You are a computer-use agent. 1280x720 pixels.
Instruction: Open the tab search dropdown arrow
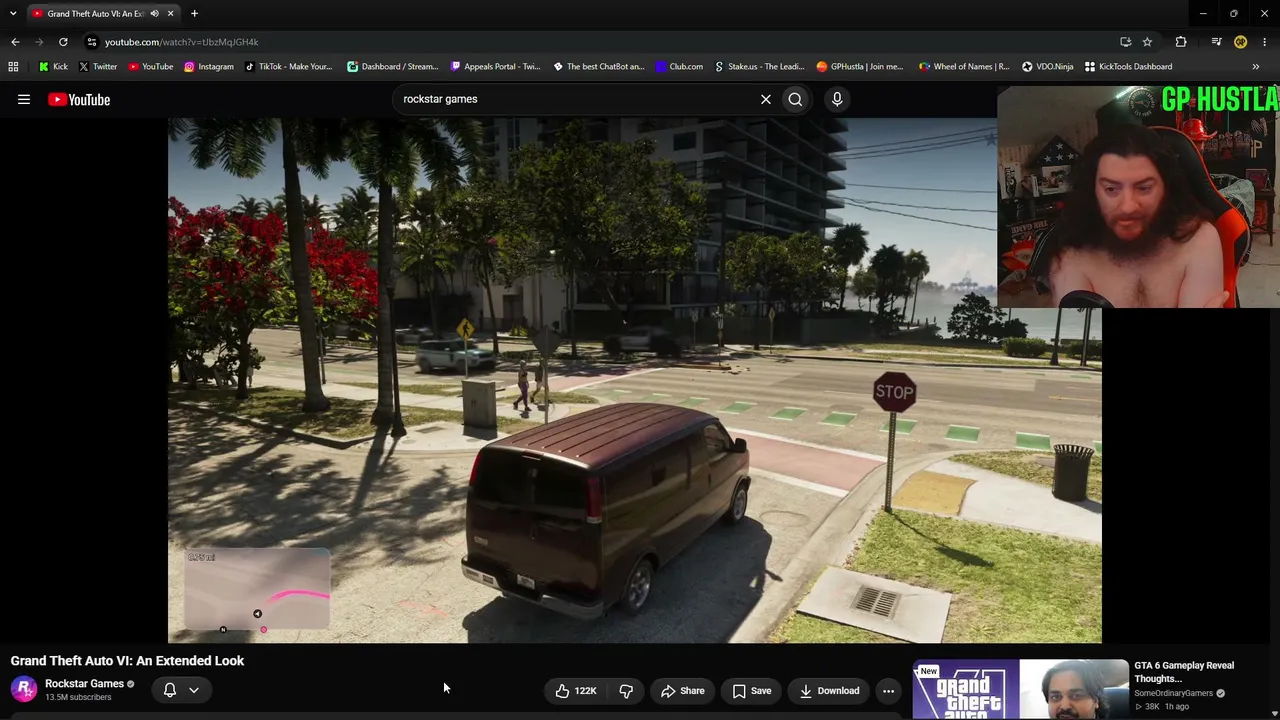pos(13,13)
